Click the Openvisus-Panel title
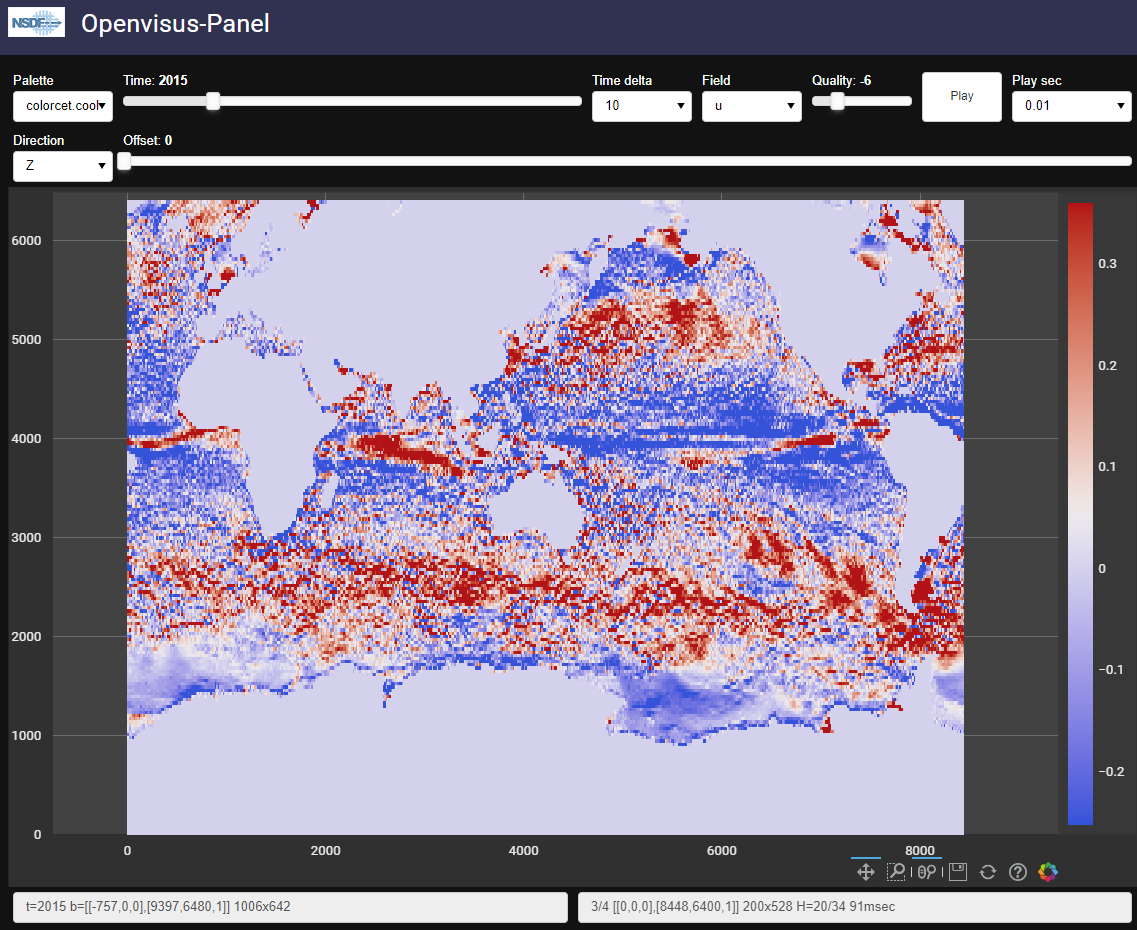1137x930 pixels. [175, 23]
